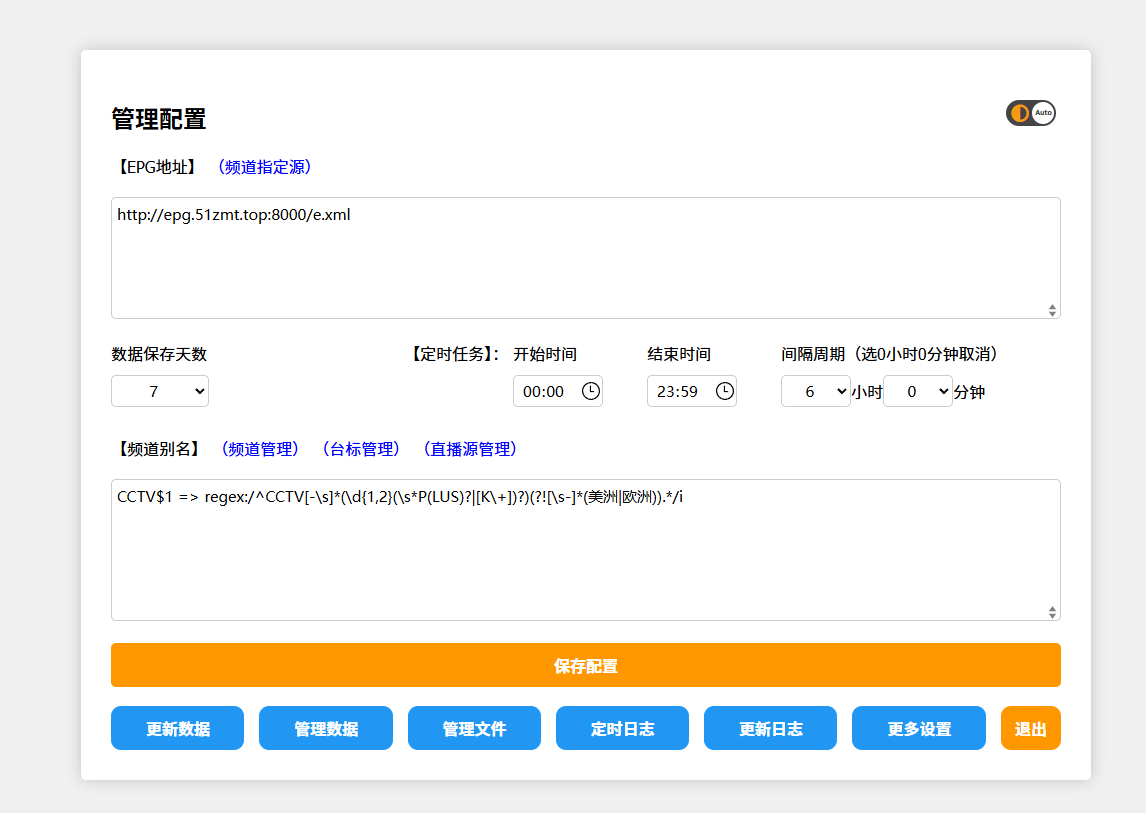Image resolution: width=1146 pixels, height=813 pixels.
Task: Open the 频道指定源 link
Action: coord(265,167)
